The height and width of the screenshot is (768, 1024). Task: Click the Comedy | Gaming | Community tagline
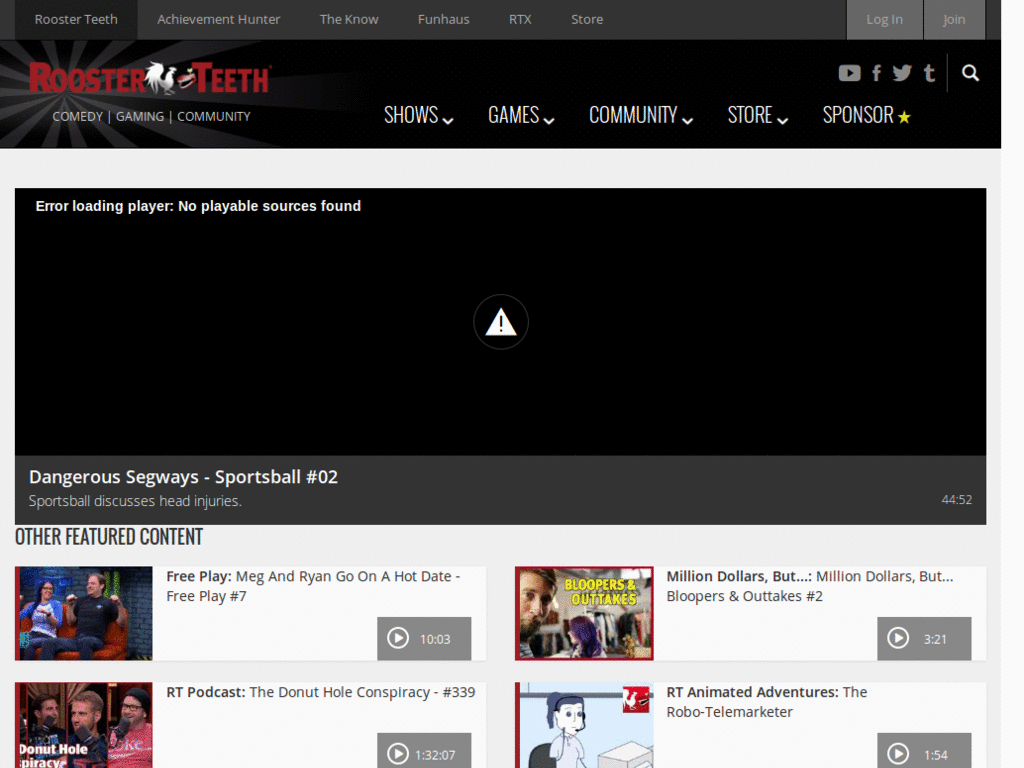[x=152, y=116]
